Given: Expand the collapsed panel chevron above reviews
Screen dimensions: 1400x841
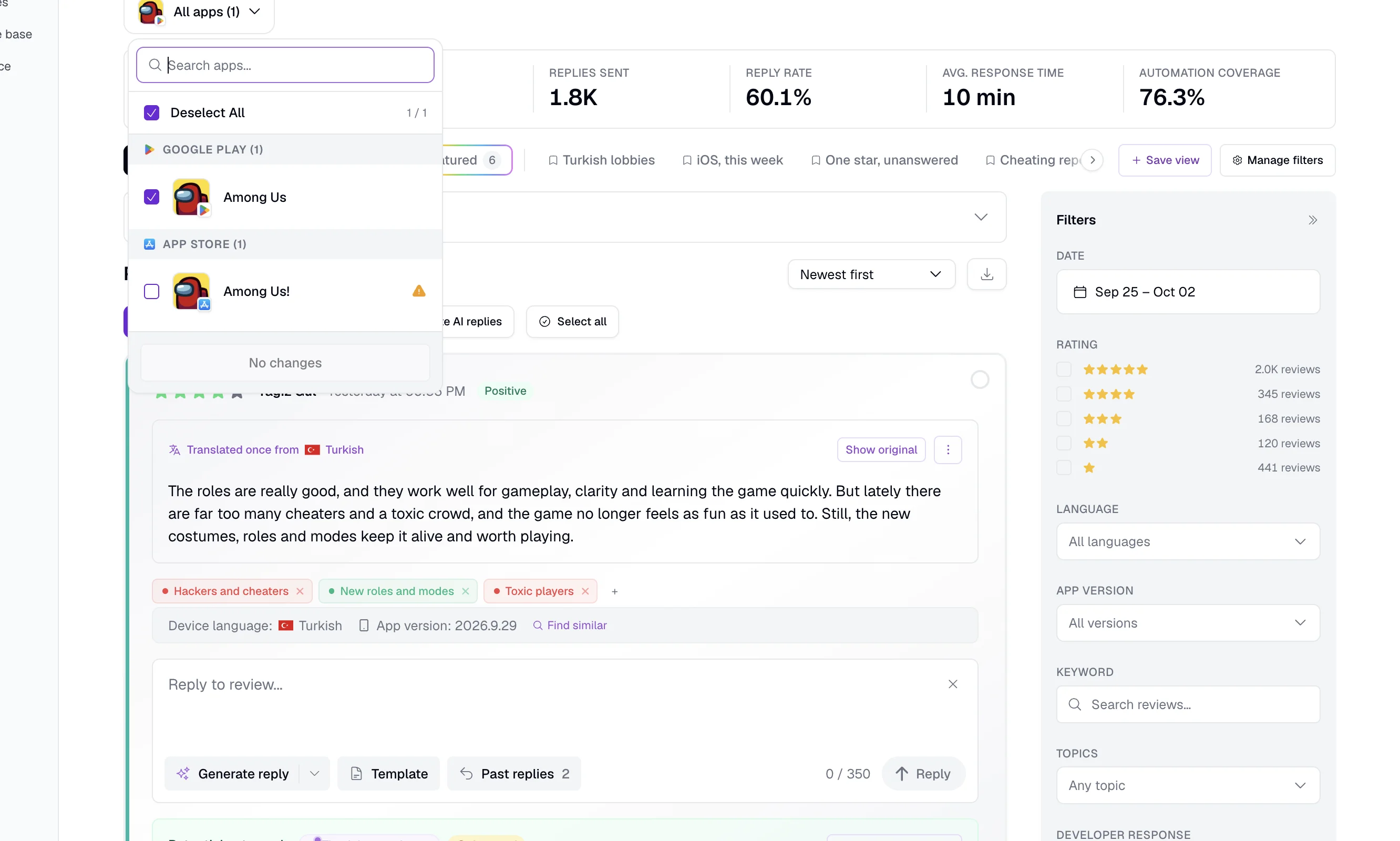Looking at the screenshot, I should (x=980, y=217).
